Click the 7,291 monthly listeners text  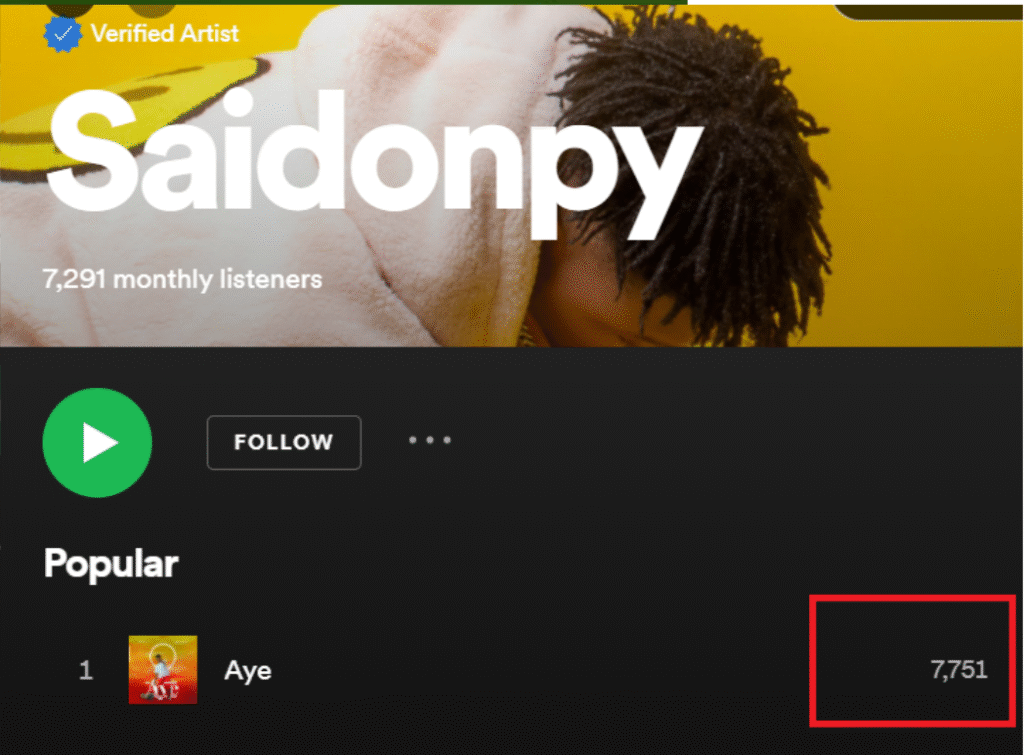pyautogui.click(x=183, y=280)
